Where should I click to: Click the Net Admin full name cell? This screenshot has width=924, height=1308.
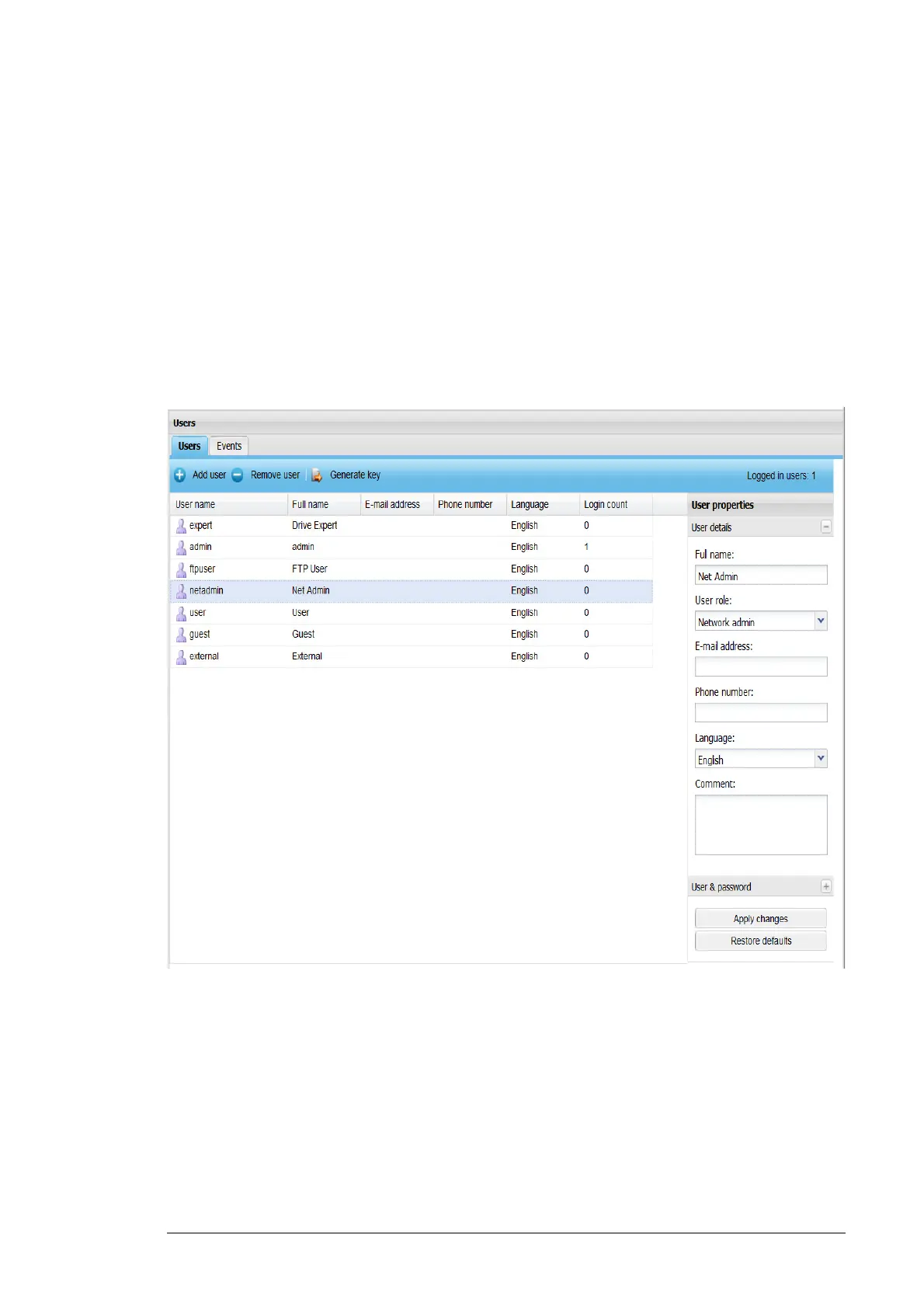click(311, 590)
